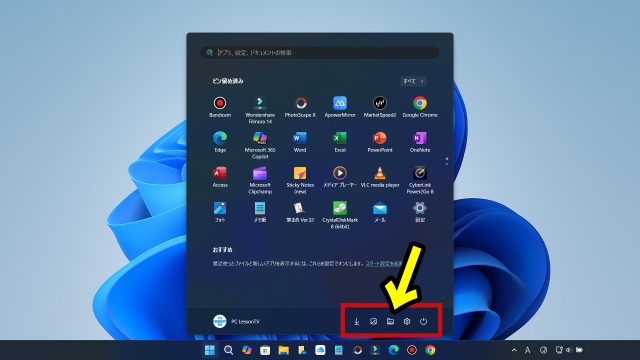Click the Start menu search box
This screenshot has height=360, width=640.
320,53
